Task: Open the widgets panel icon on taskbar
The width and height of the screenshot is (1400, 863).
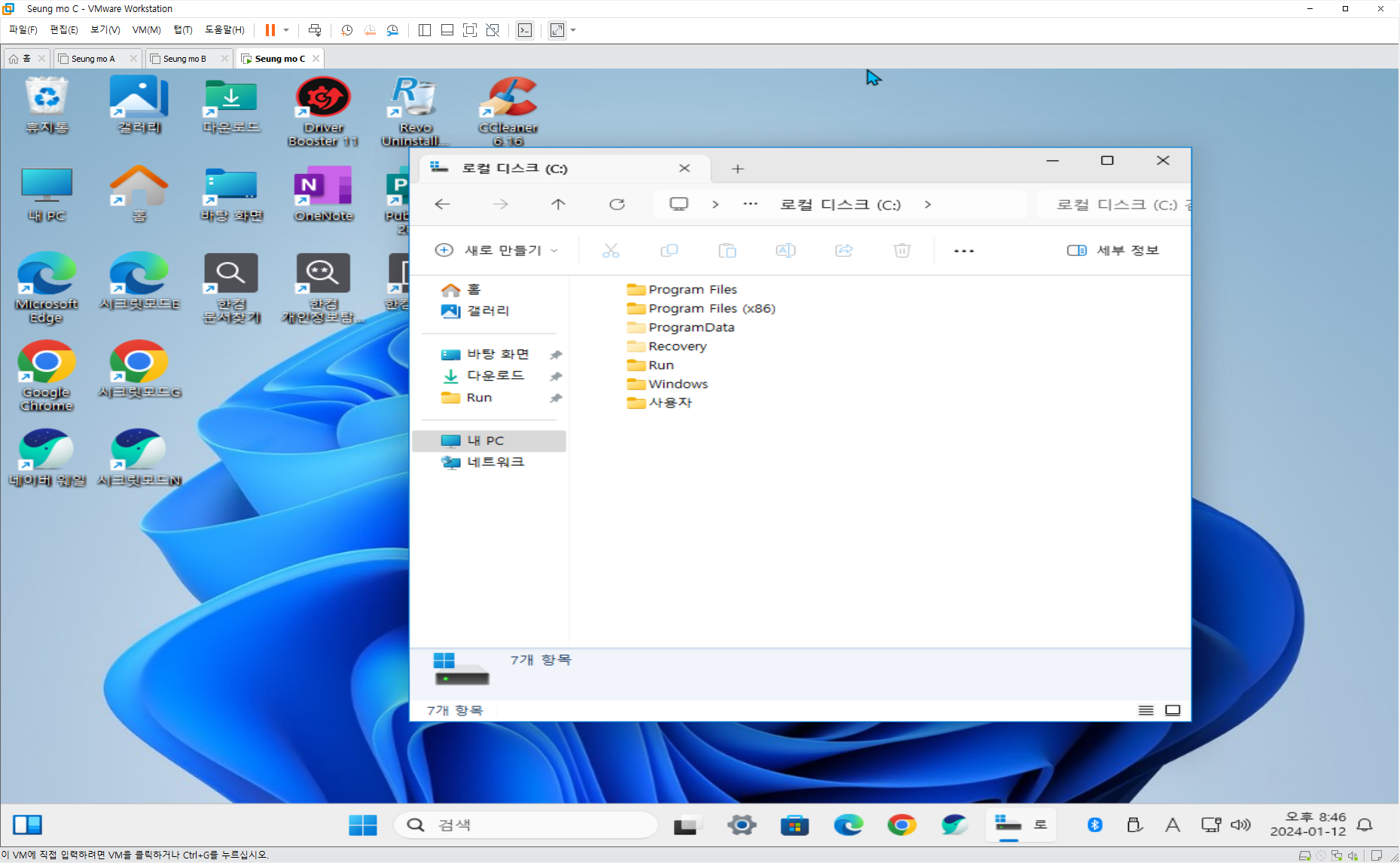Action: [x=28, y=825]
